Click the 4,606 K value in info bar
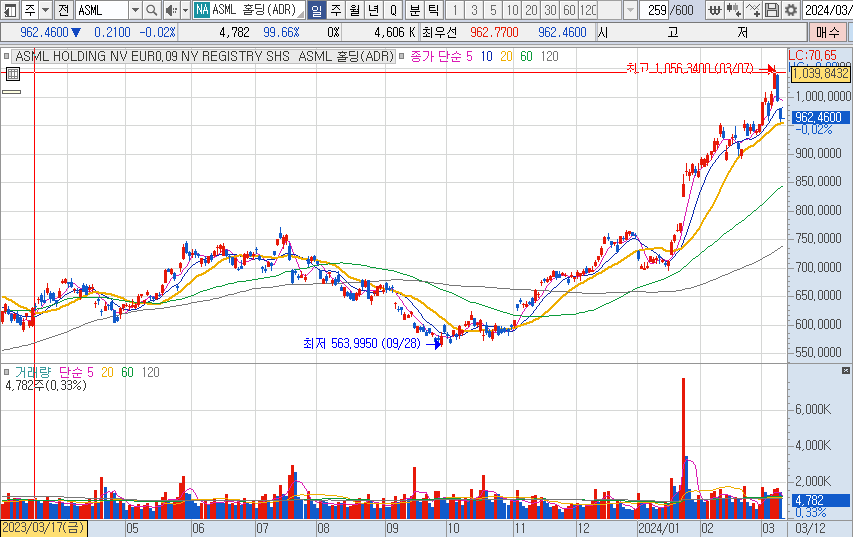 click(394, 32)
